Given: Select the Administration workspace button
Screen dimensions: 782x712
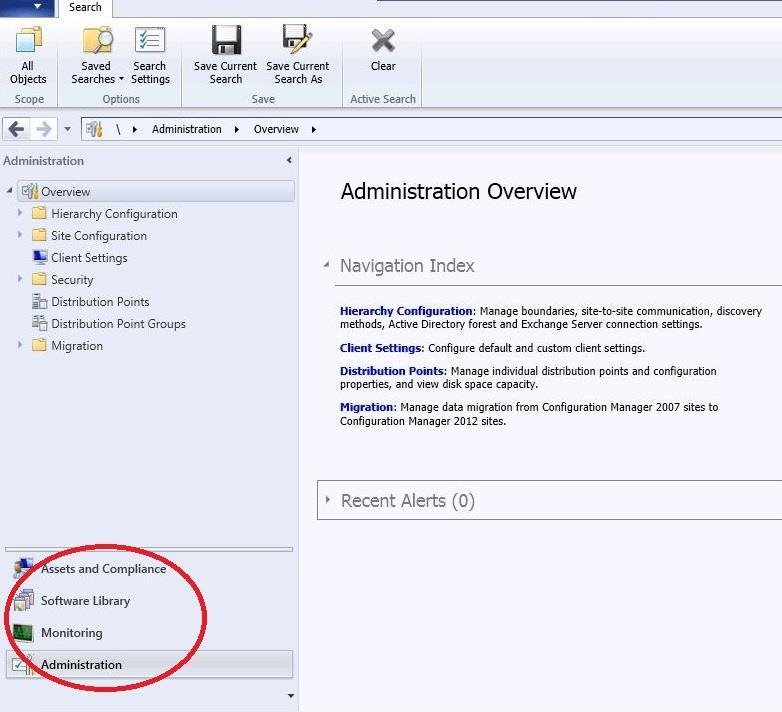Looking at the screenshot, I should (149, 665).
